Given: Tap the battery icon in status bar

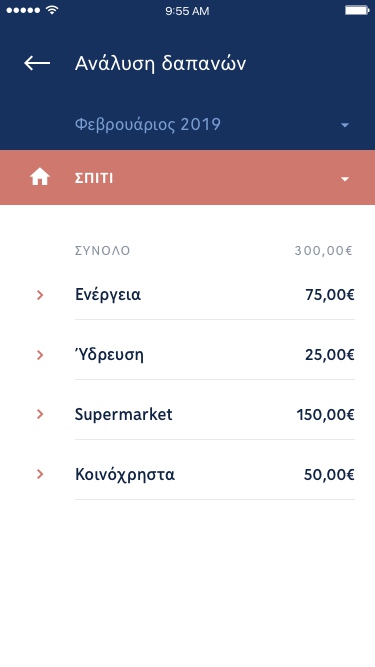Looking at the screenshot, I should (357, 10).
